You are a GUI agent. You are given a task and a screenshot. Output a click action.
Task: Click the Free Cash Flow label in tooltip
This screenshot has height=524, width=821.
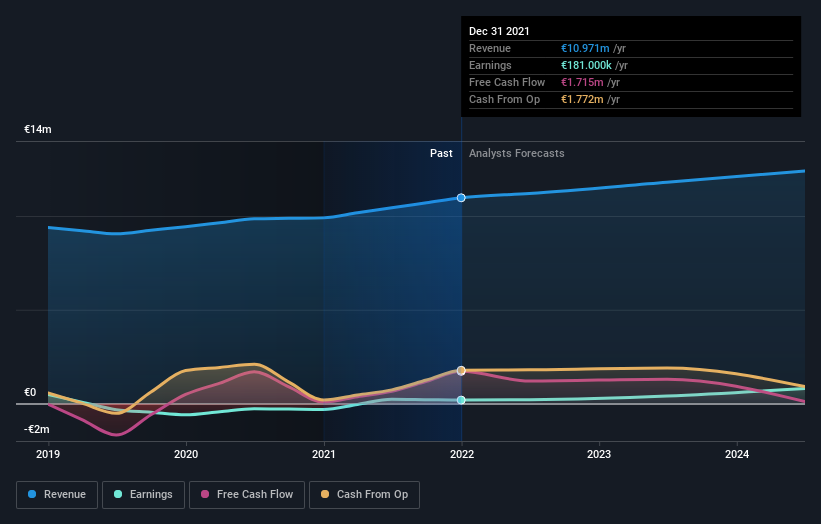(507, 82)
